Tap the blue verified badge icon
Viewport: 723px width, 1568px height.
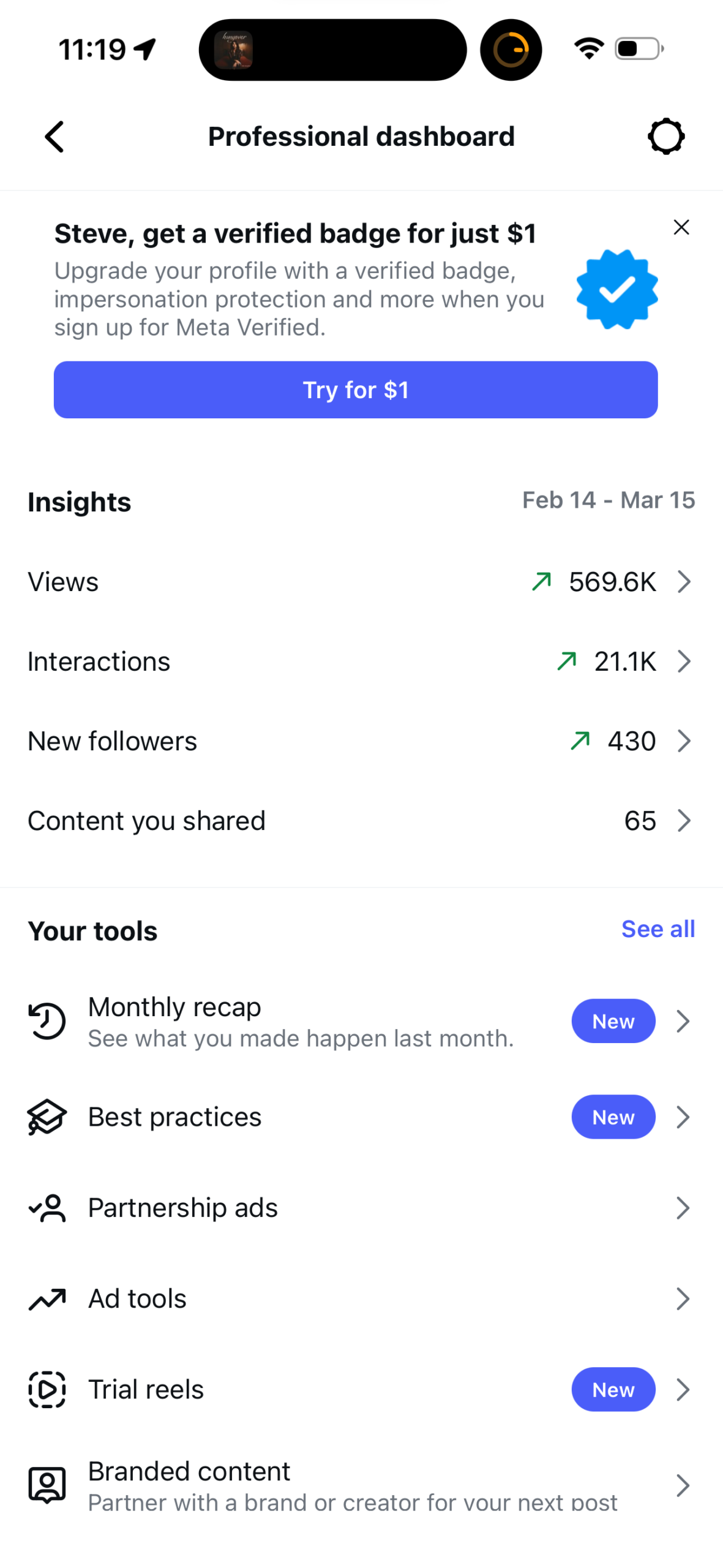tap(617, 290)
